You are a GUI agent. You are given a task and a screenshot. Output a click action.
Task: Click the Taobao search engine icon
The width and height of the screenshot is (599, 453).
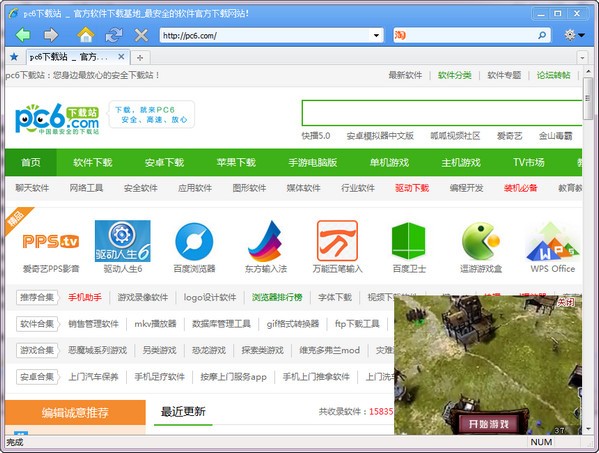pos(400,36)
